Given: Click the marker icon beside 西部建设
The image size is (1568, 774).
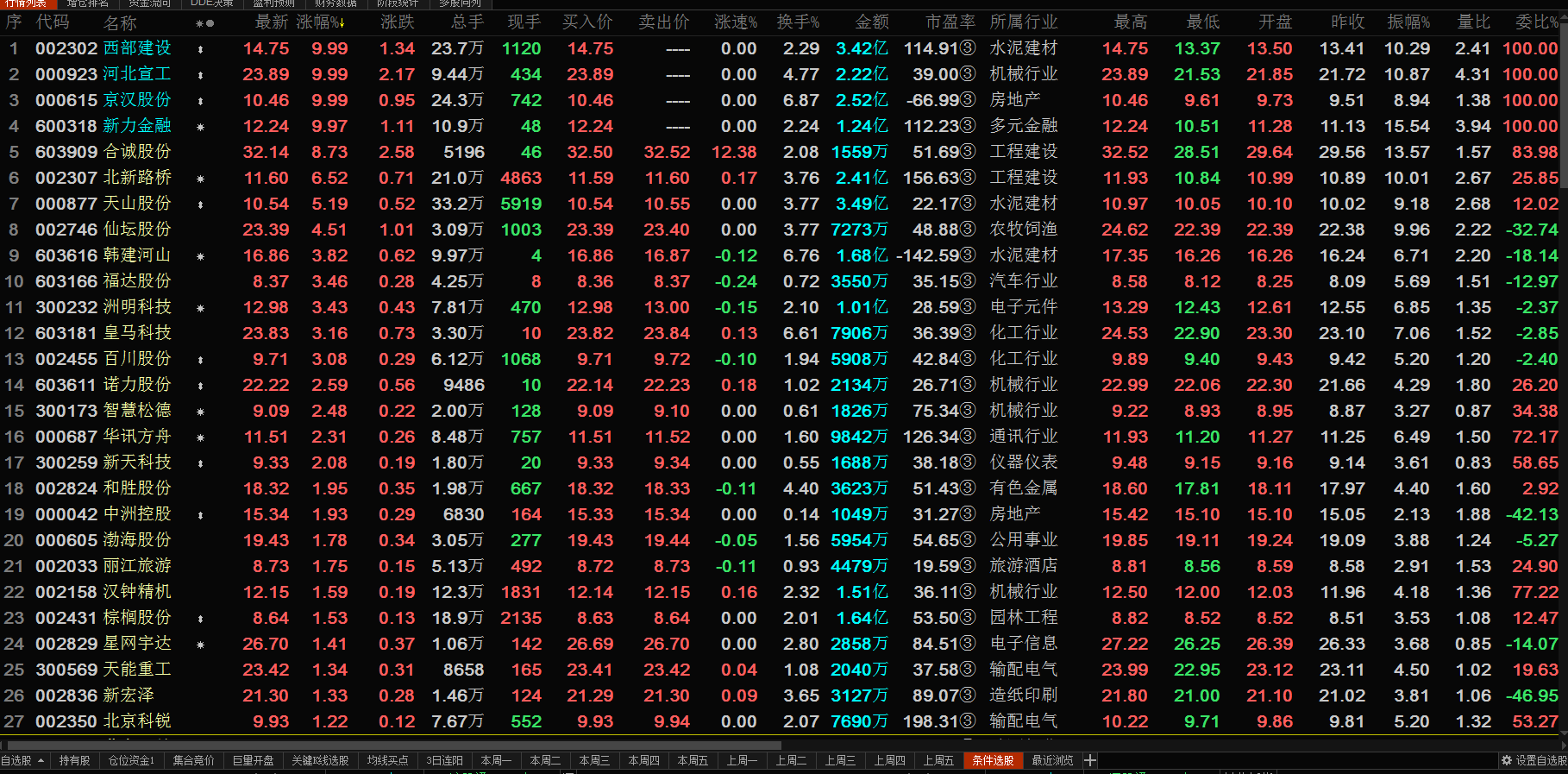Looking at the screenshot, I should (x=201, y=50).
